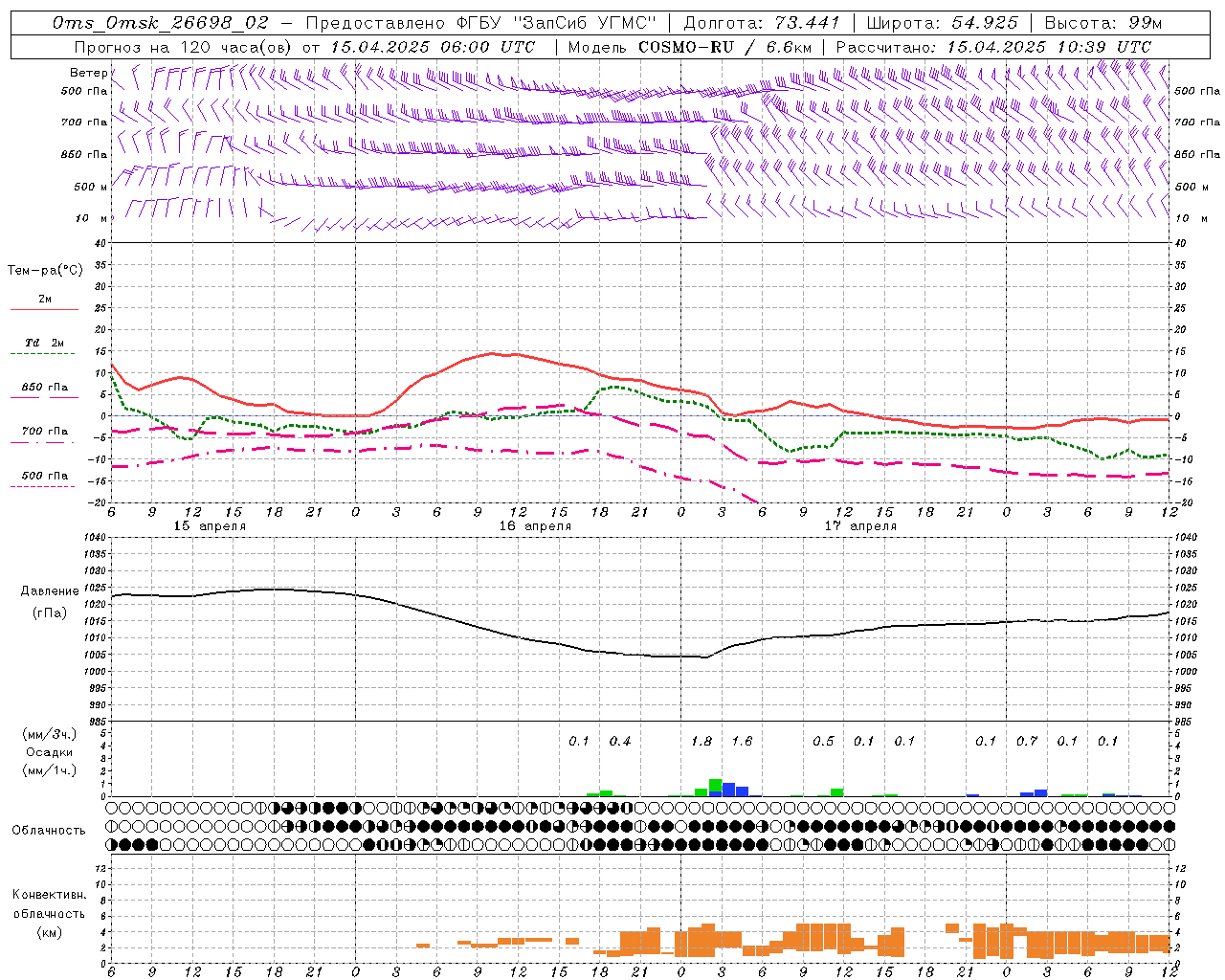Select the 15 апреля date label
Screen dimensions: 1225x980
[210, 526]
